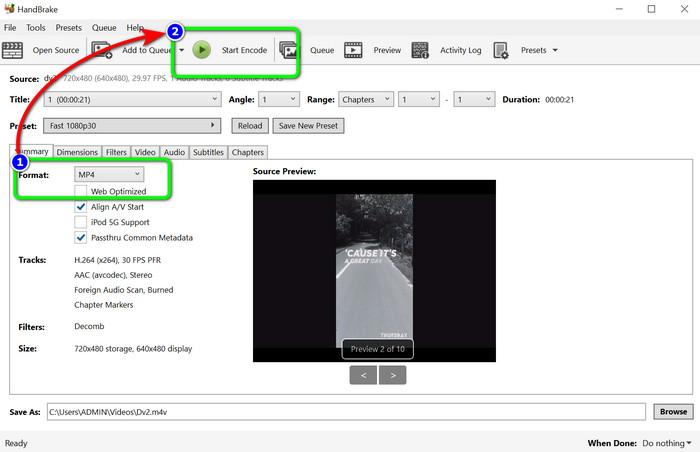Click the HandBrake logo in title bar
This screenshot has height=452, width=700.
click(9, 8)
